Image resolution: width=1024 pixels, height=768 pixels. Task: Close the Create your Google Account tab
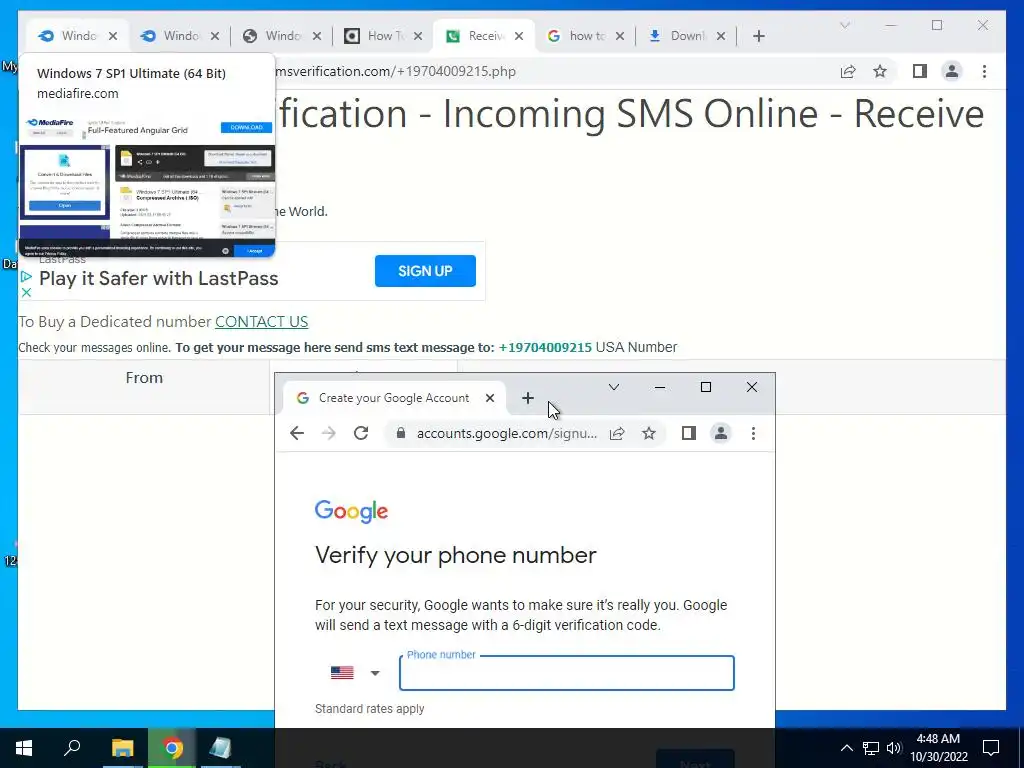490,398
